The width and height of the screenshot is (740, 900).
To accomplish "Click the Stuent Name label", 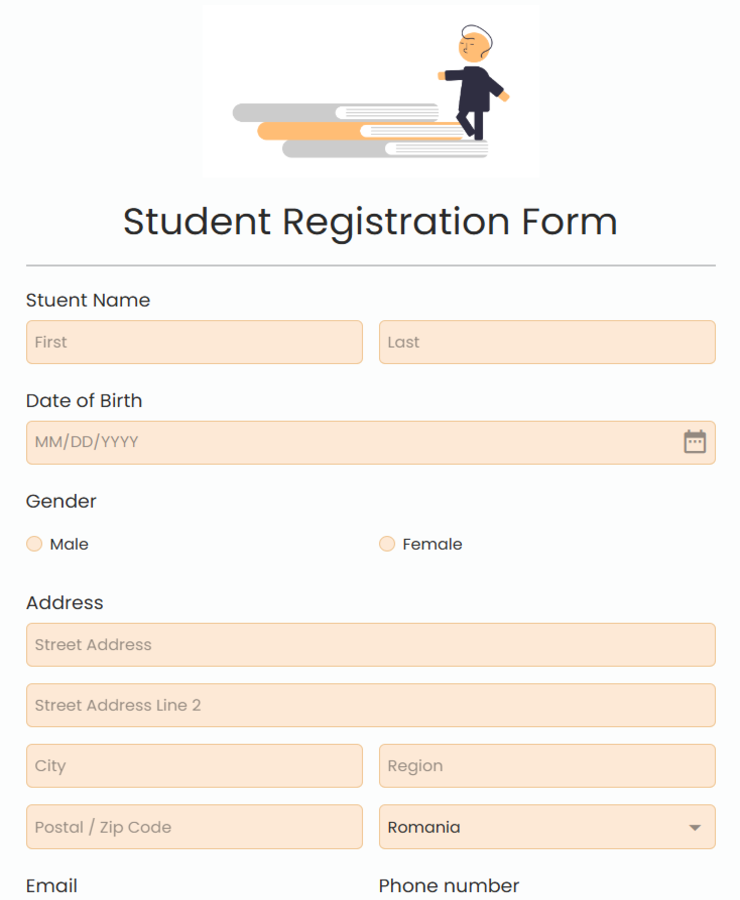I will [x=88, y=300].
